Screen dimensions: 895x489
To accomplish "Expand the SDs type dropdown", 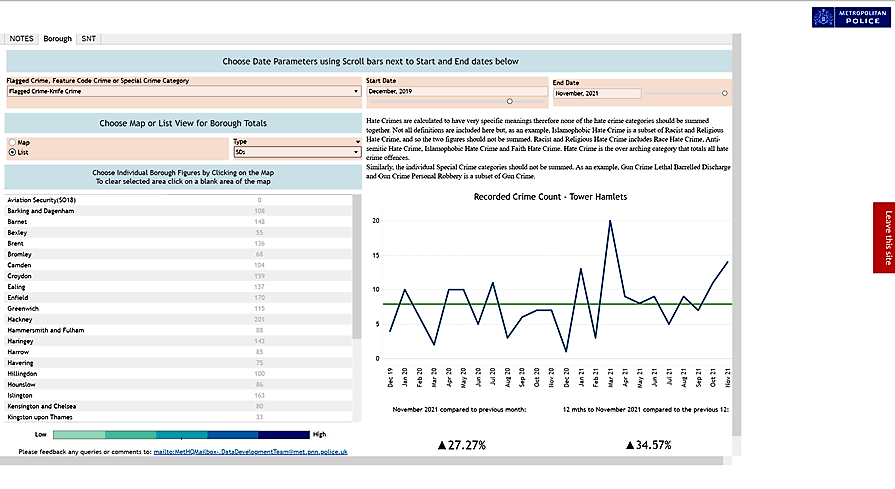I will click(x=296, y=153).
